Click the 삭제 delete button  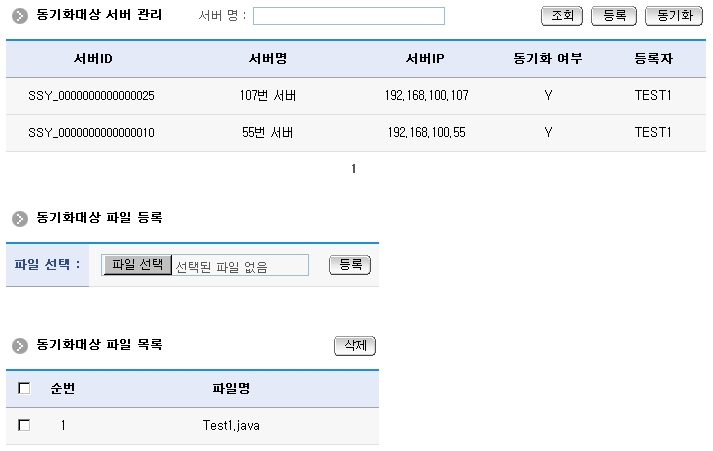coord(354,345)
